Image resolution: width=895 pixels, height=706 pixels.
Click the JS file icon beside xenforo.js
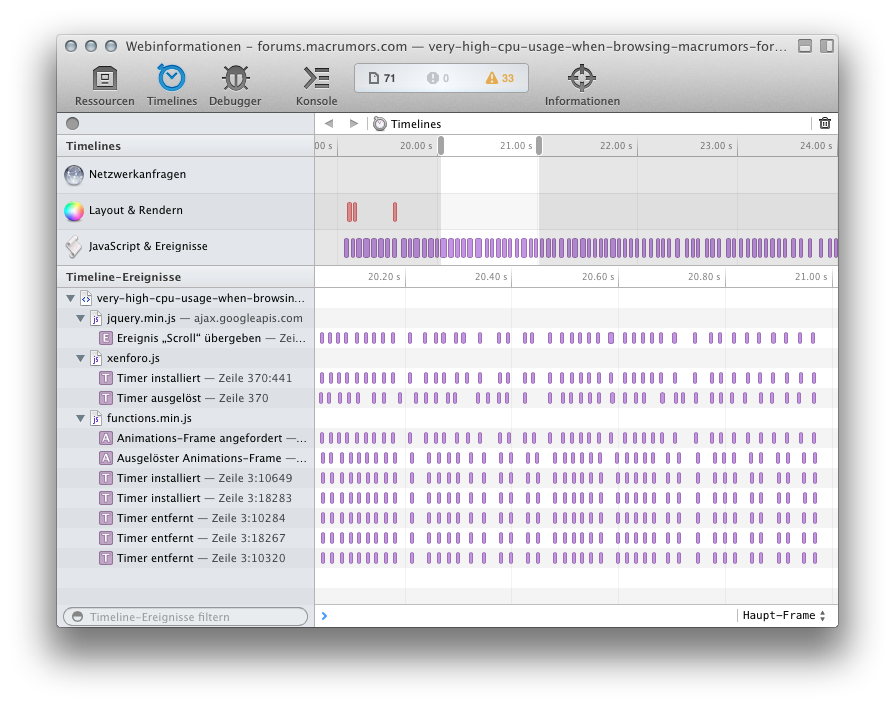[96, 358]
